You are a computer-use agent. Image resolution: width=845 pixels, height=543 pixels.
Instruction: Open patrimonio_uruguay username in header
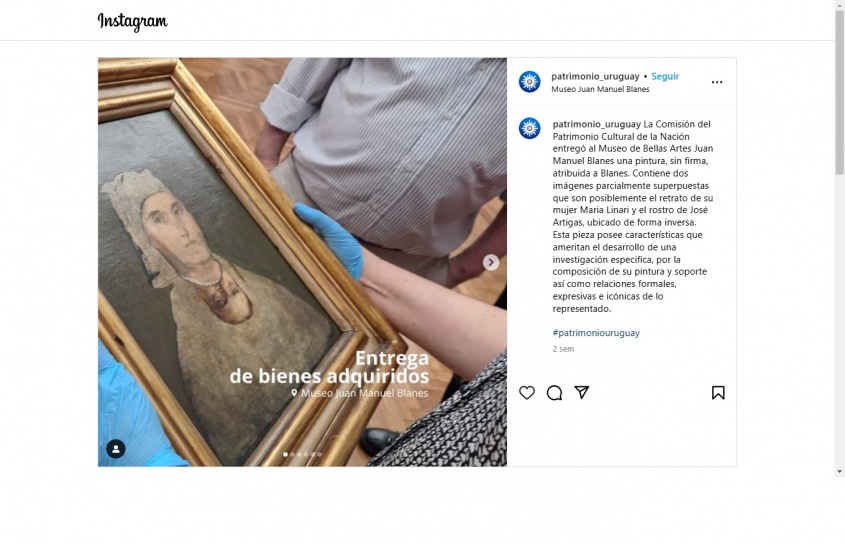(x=595, y=76)
